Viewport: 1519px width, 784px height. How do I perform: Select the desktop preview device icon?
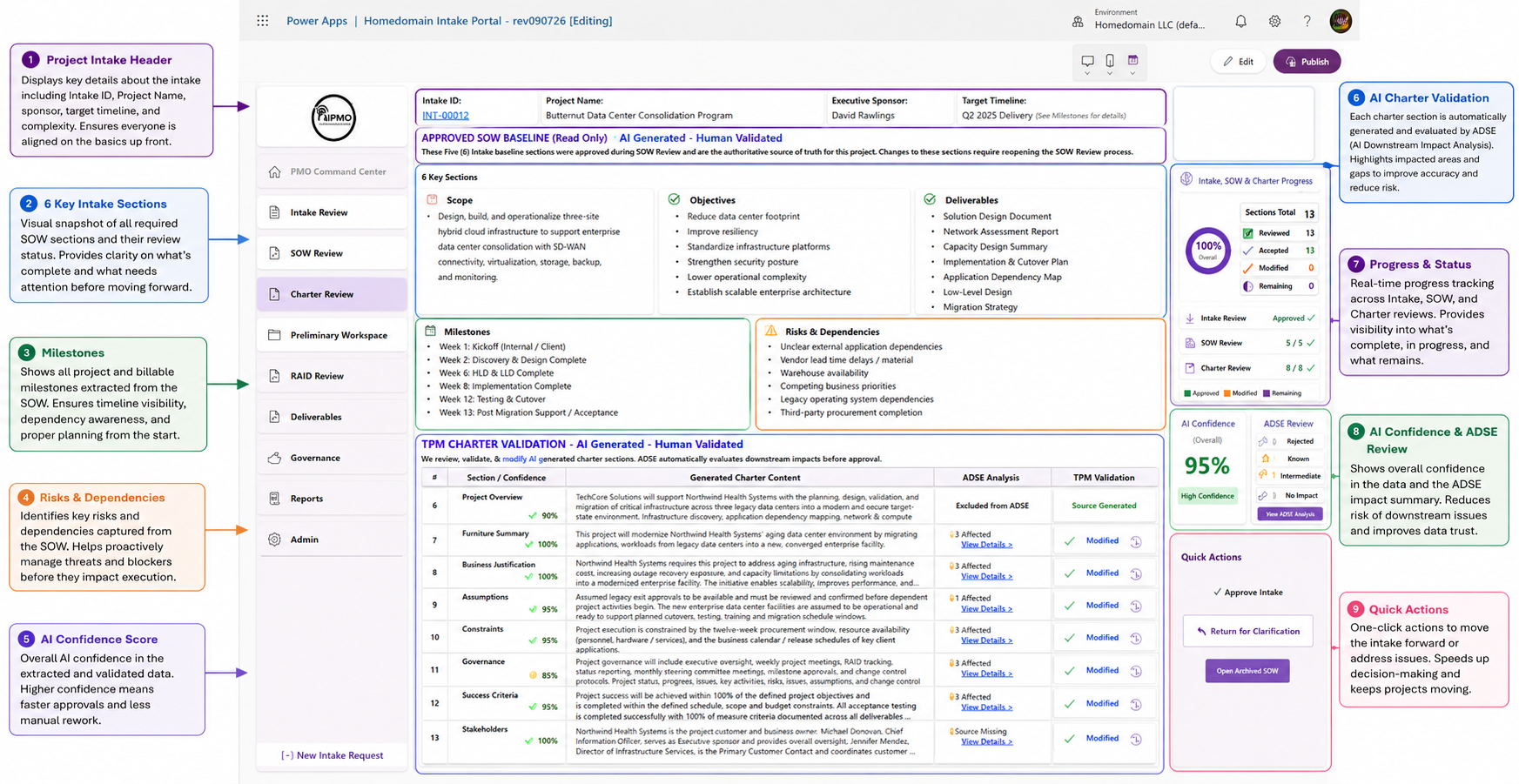click(x=1087, y=61)
